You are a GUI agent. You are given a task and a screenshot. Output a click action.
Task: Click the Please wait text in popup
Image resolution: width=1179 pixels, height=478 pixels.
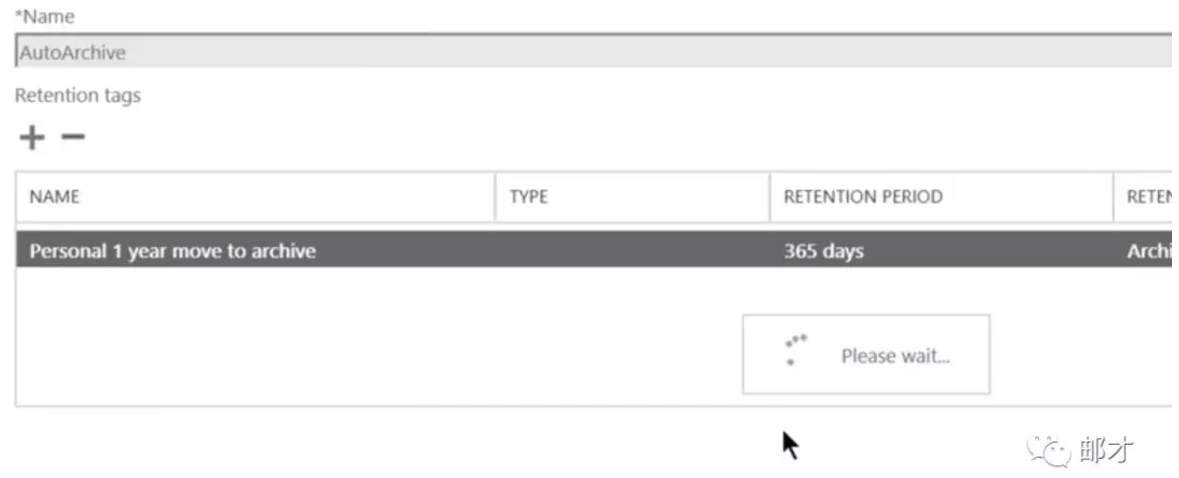click(x=895, y=356)
